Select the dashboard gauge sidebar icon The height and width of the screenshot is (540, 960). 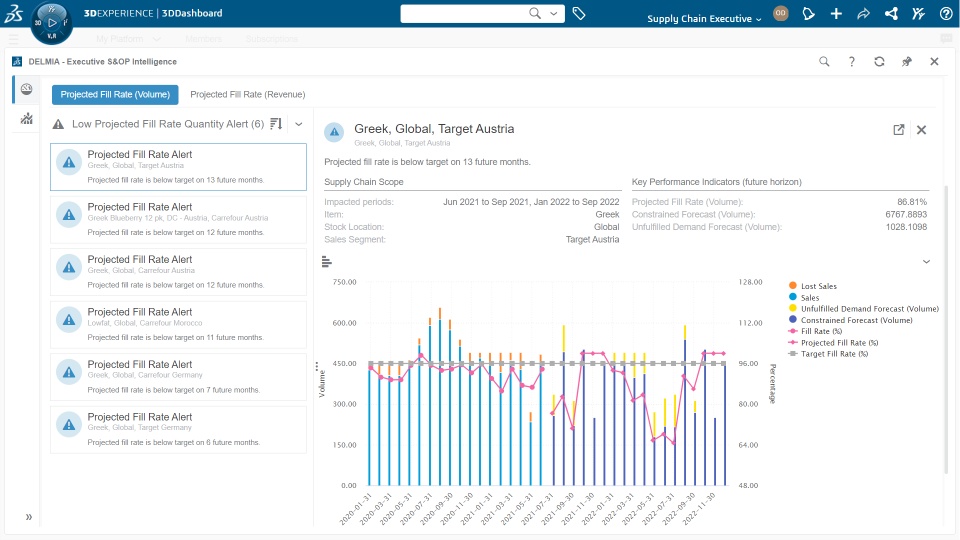(26, 89)
